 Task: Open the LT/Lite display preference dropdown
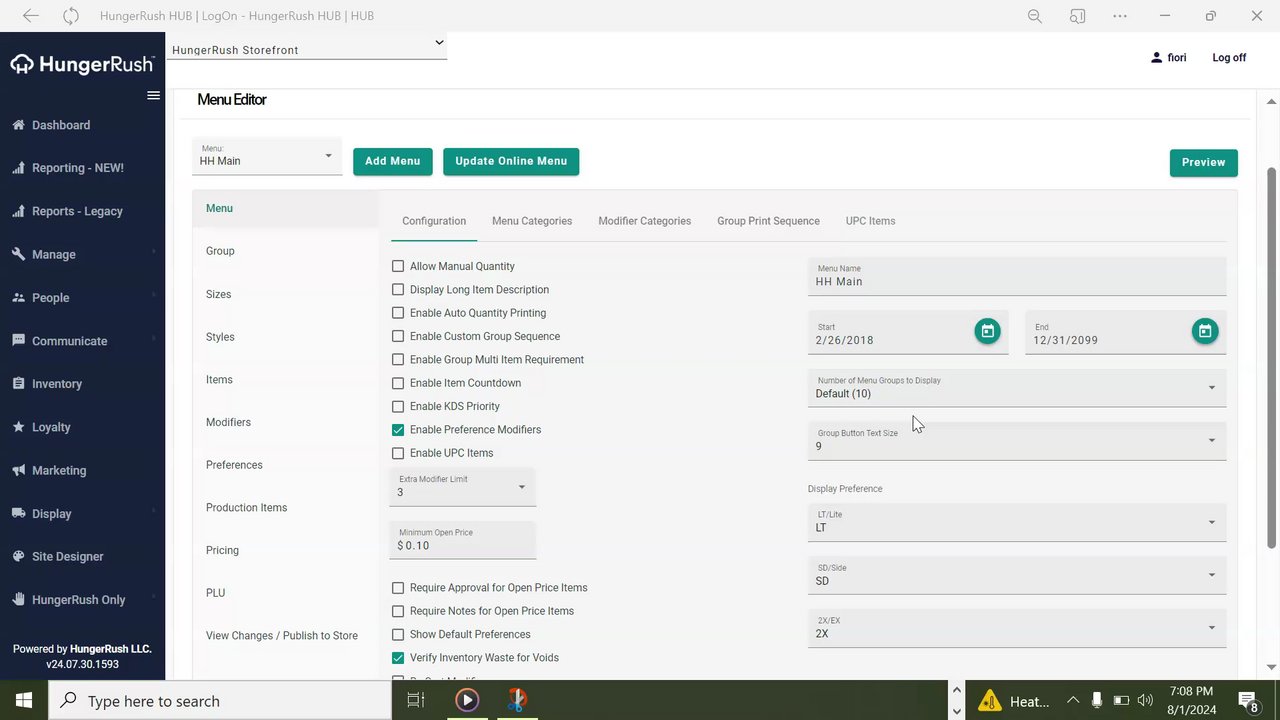pos(1017,522)
